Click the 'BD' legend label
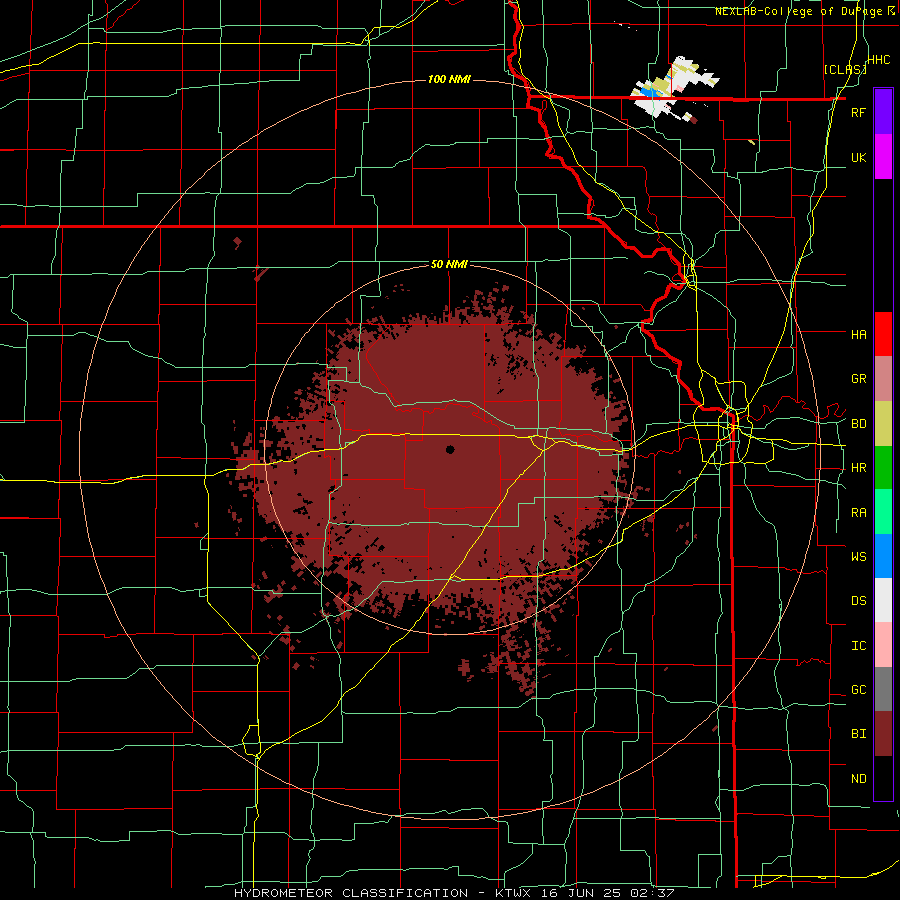 point(858,424)
